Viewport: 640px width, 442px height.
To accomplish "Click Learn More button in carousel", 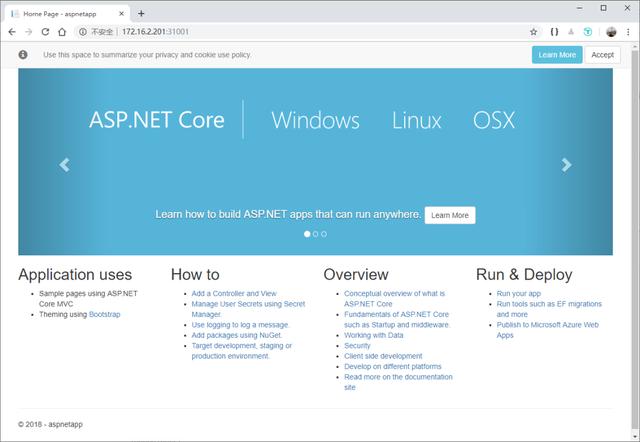I will tap(450, 215).
